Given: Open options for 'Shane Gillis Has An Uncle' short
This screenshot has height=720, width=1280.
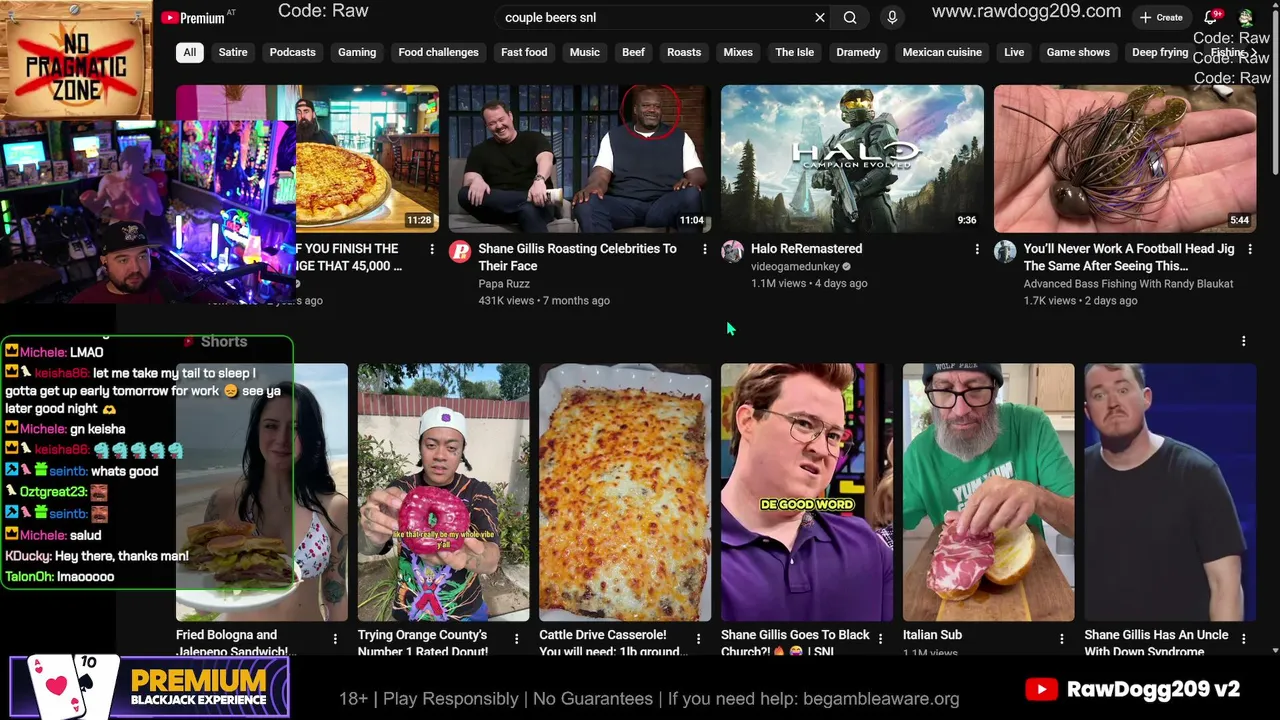Looking at the screenshot, I should pos(1243,638).
